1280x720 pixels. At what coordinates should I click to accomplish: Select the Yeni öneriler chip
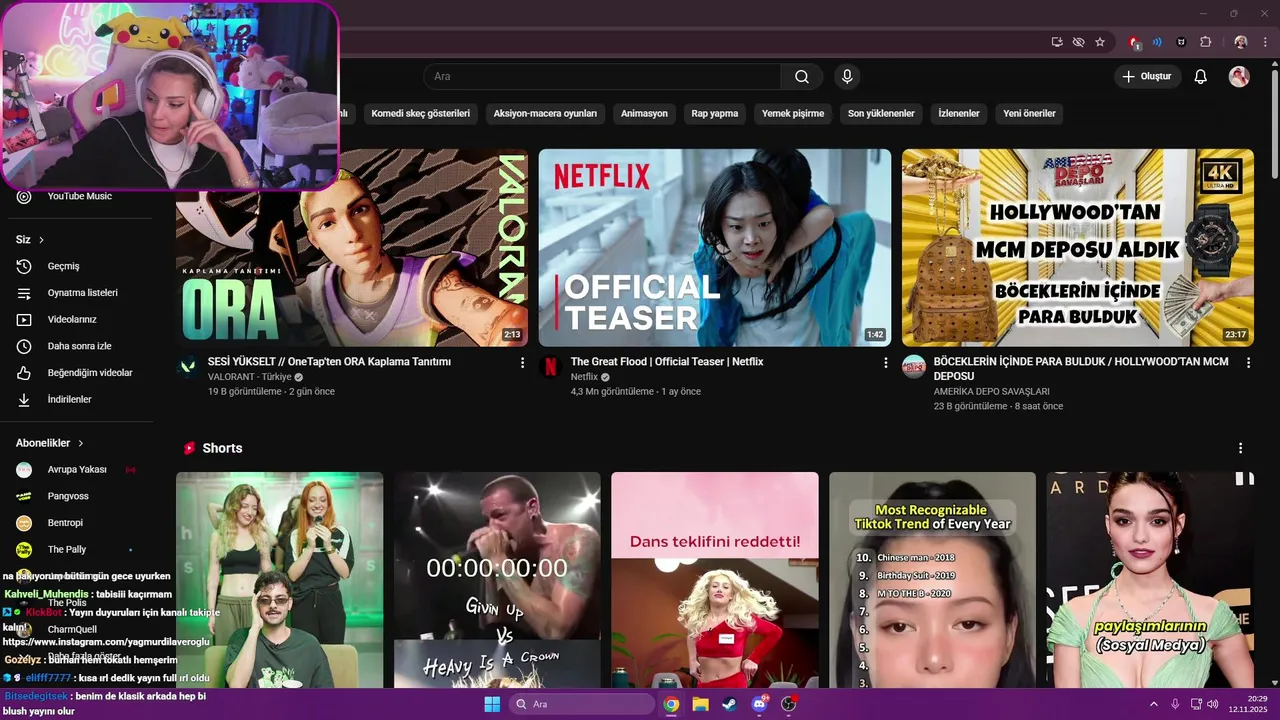[1029, 113]
